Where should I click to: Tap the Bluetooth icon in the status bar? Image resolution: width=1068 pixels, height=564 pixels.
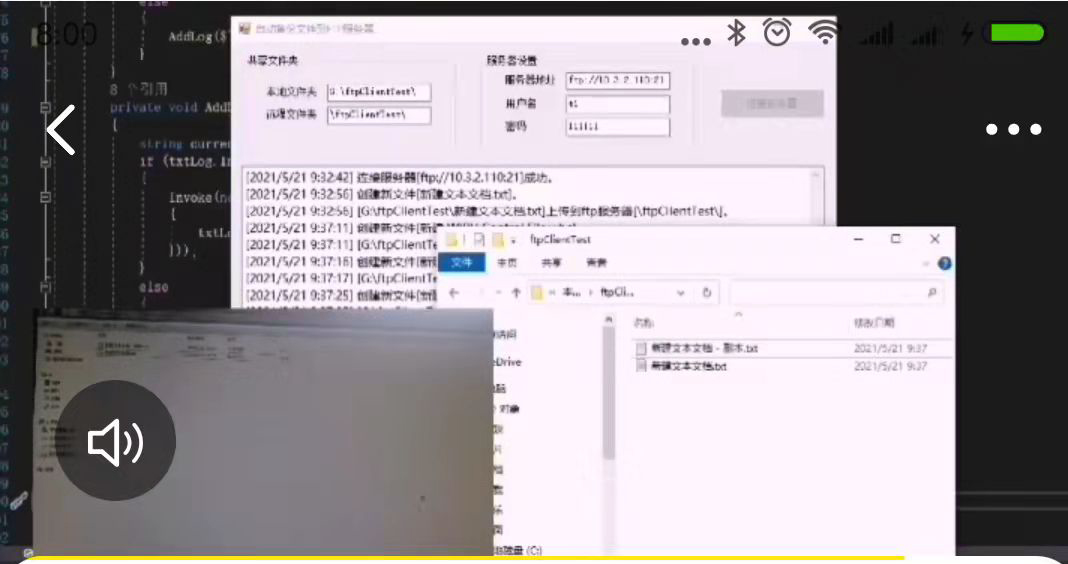point(736,32)
